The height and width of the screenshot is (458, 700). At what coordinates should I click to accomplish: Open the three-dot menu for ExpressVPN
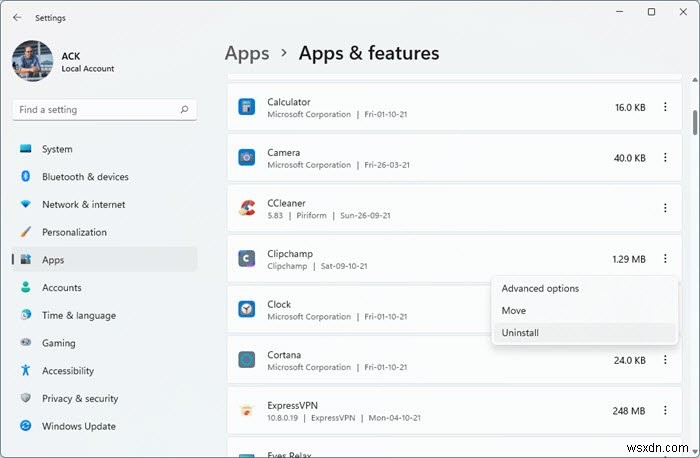pos(665,410)
